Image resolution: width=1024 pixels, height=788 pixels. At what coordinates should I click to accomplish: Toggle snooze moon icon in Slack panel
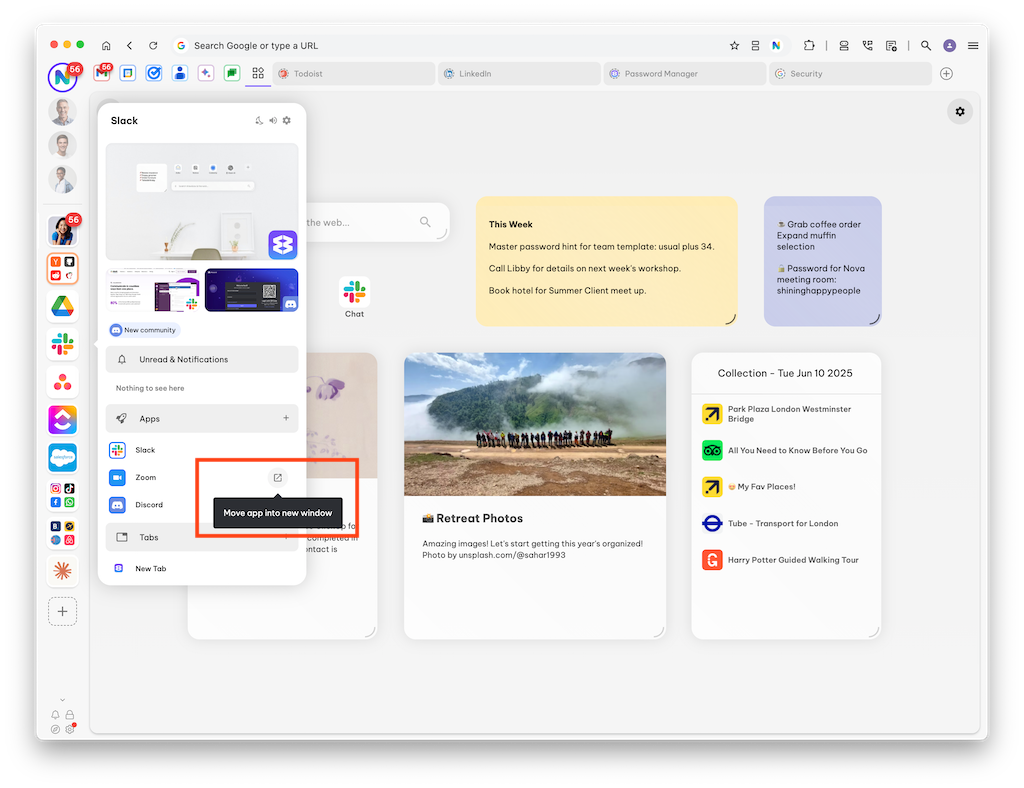pos(259,121)
